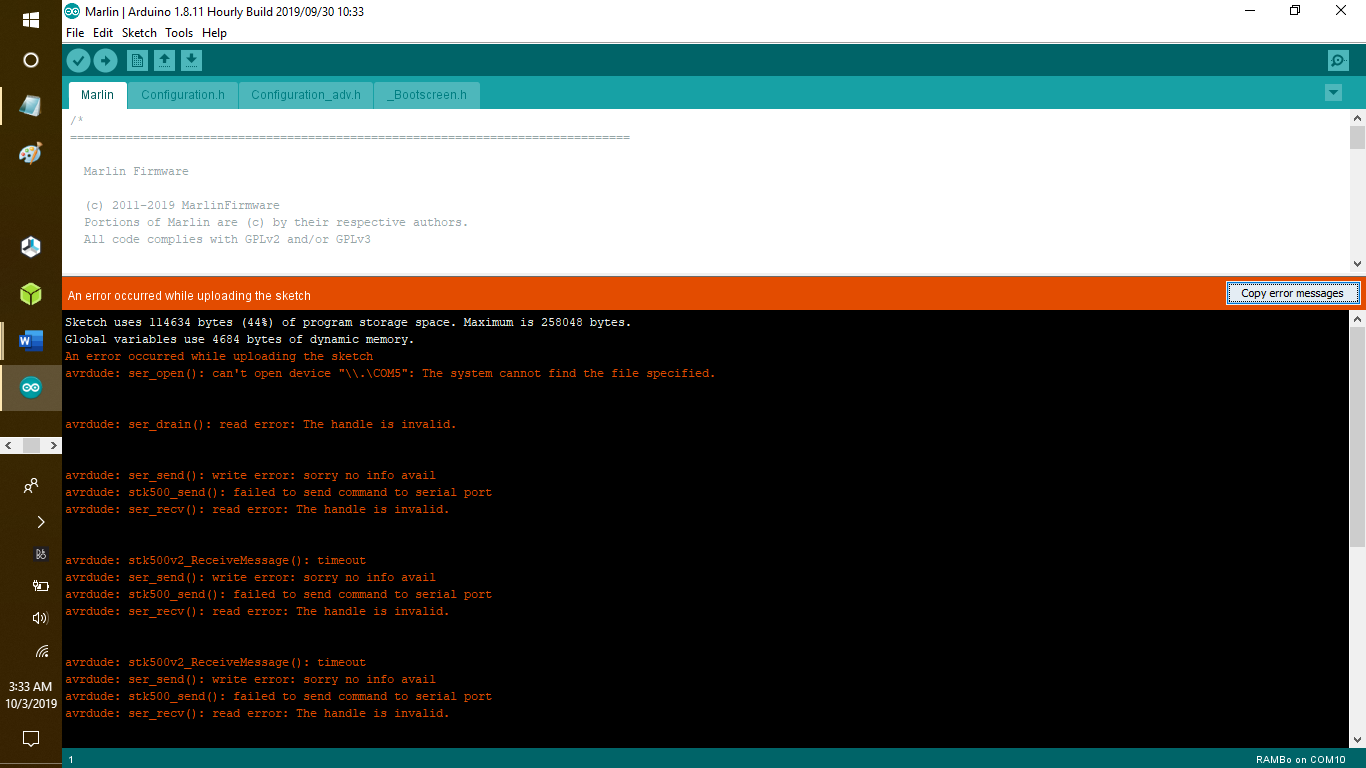Viewport: 1366px width, 768px height.
Task: Click the console scrollbar up arrow
Action: tap(1357, 319)
